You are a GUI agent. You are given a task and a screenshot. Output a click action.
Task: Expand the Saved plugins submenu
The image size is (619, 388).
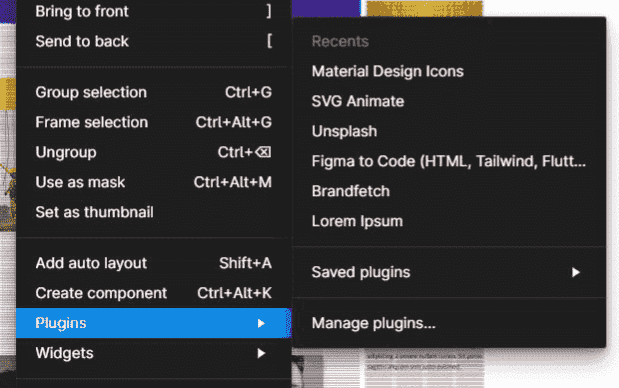coord(449,272)
